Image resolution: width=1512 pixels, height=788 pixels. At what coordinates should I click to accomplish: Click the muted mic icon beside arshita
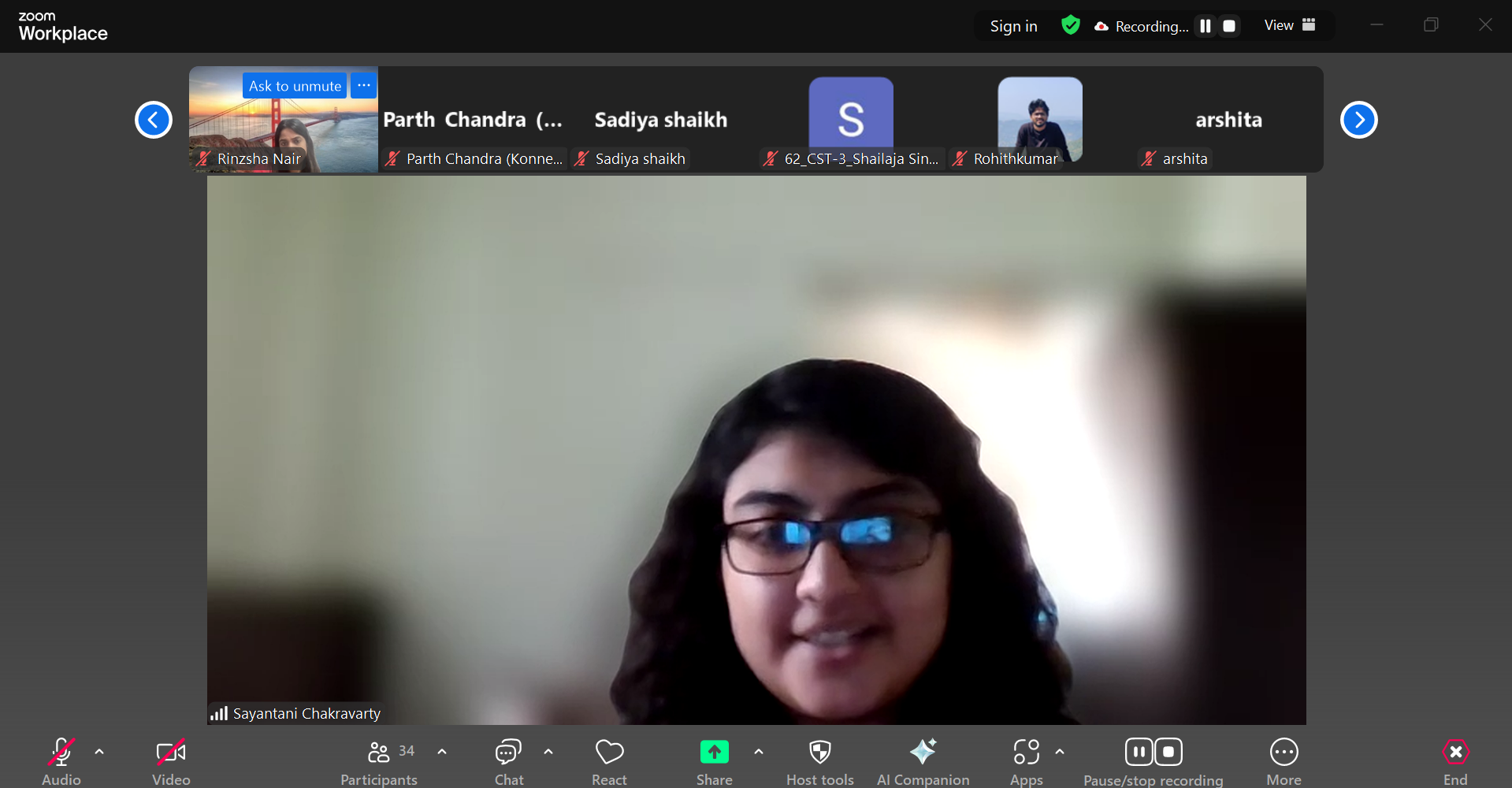point(1149,158)
